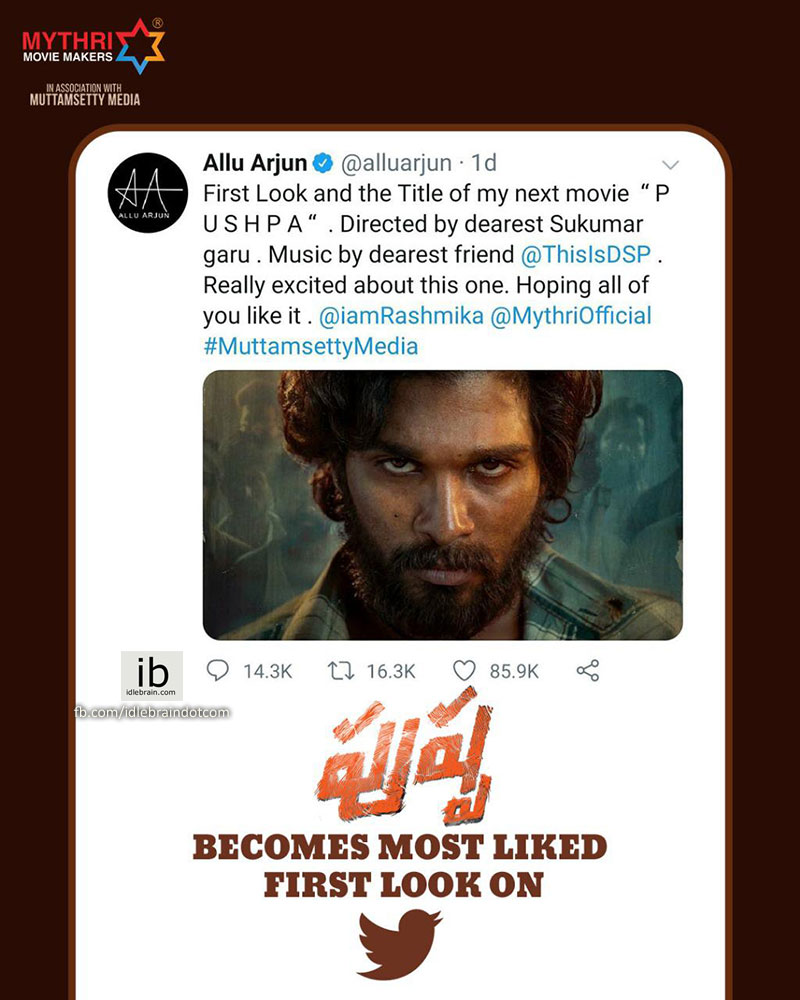Expand the tweet options chevron

670,165
